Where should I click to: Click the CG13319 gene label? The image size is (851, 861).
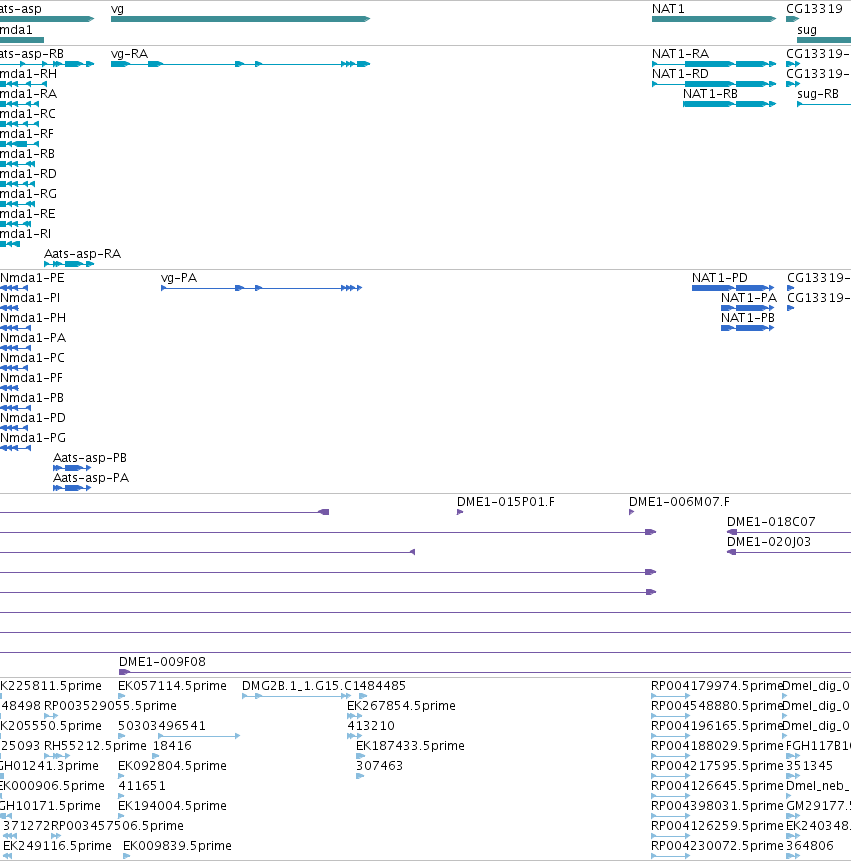[x=814, y=9]
